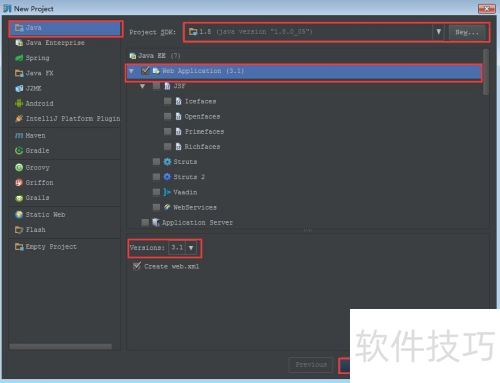Screen dimensions: 500x383
Task: Click the Icefaces file icon
Action: (x=179, y=101)
